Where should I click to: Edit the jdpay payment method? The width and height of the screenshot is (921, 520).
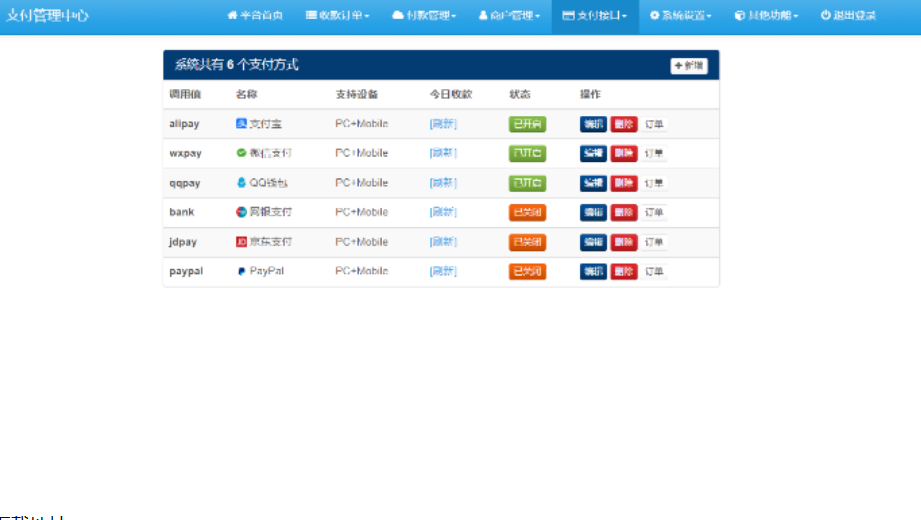593,242
